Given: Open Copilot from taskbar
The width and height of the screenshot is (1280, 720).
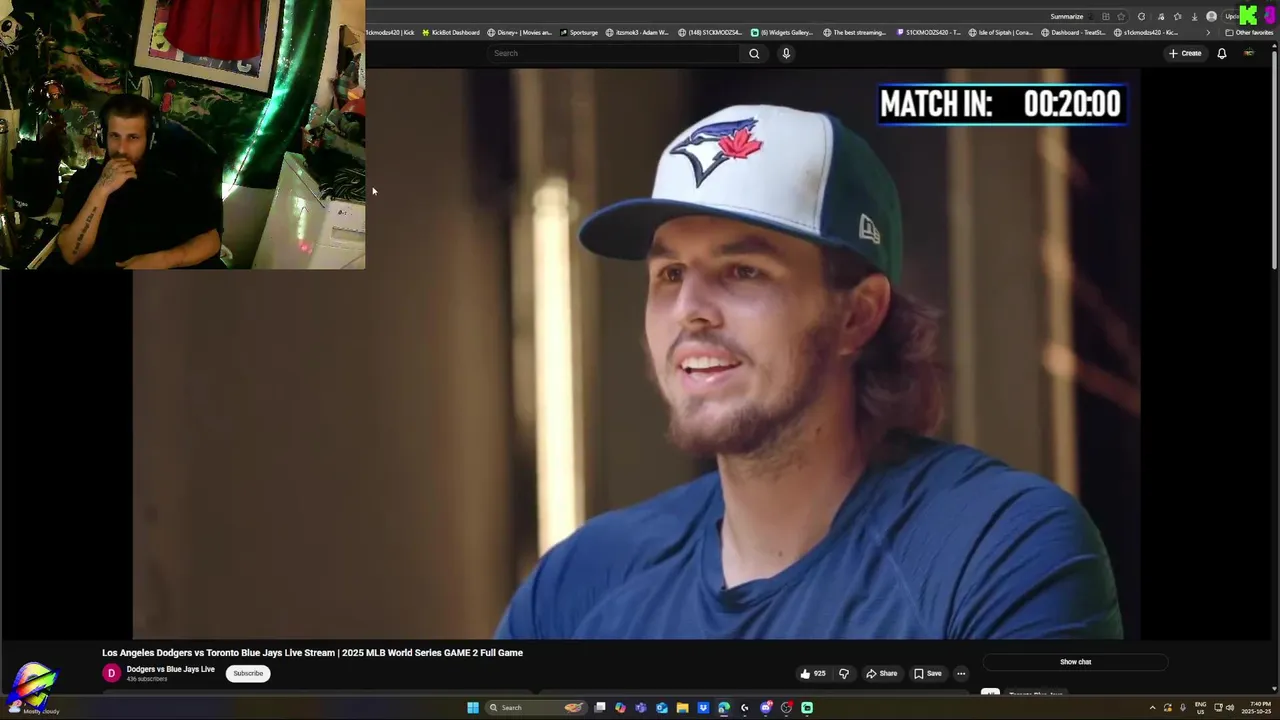Looking at the screenshot, I should pos(620,707).
